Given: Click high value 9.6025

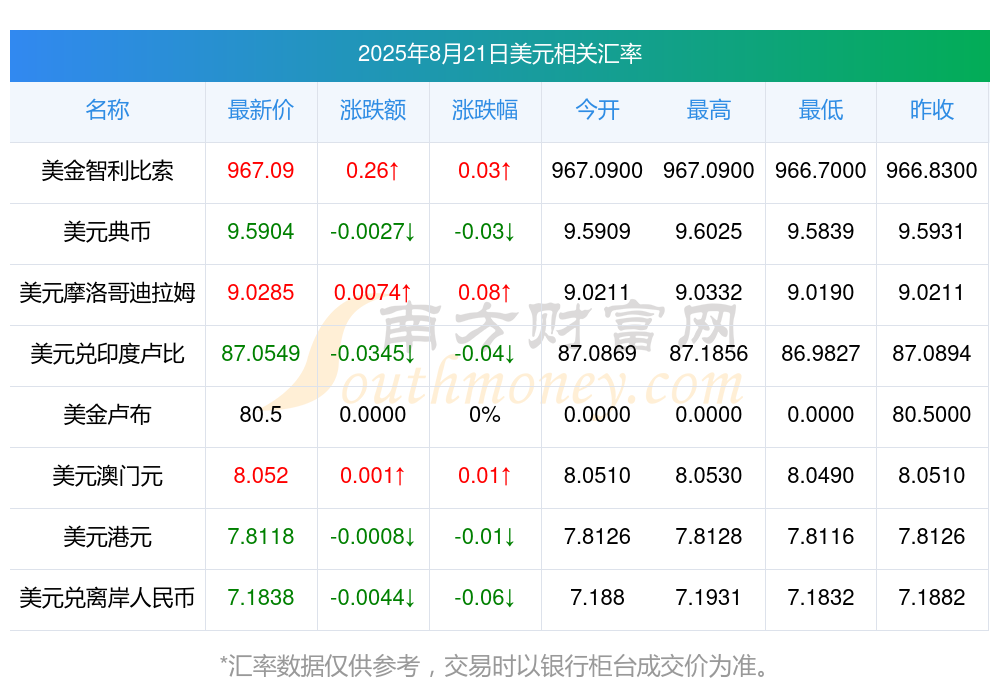Looking at the screenshot, I should click(709, 232).
